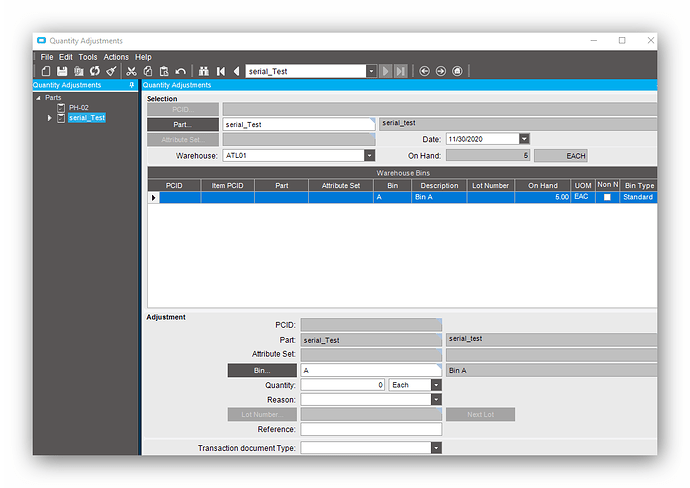Click the Bin A description cell

click(x=439, y=197)
